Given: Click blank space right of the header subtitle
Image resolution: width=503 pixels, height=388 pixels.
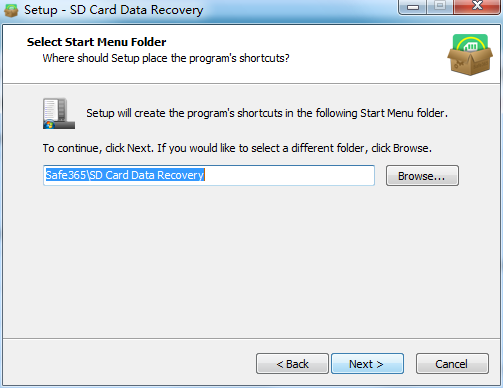Looking at the screenshot, I should (x=367, y=58).
